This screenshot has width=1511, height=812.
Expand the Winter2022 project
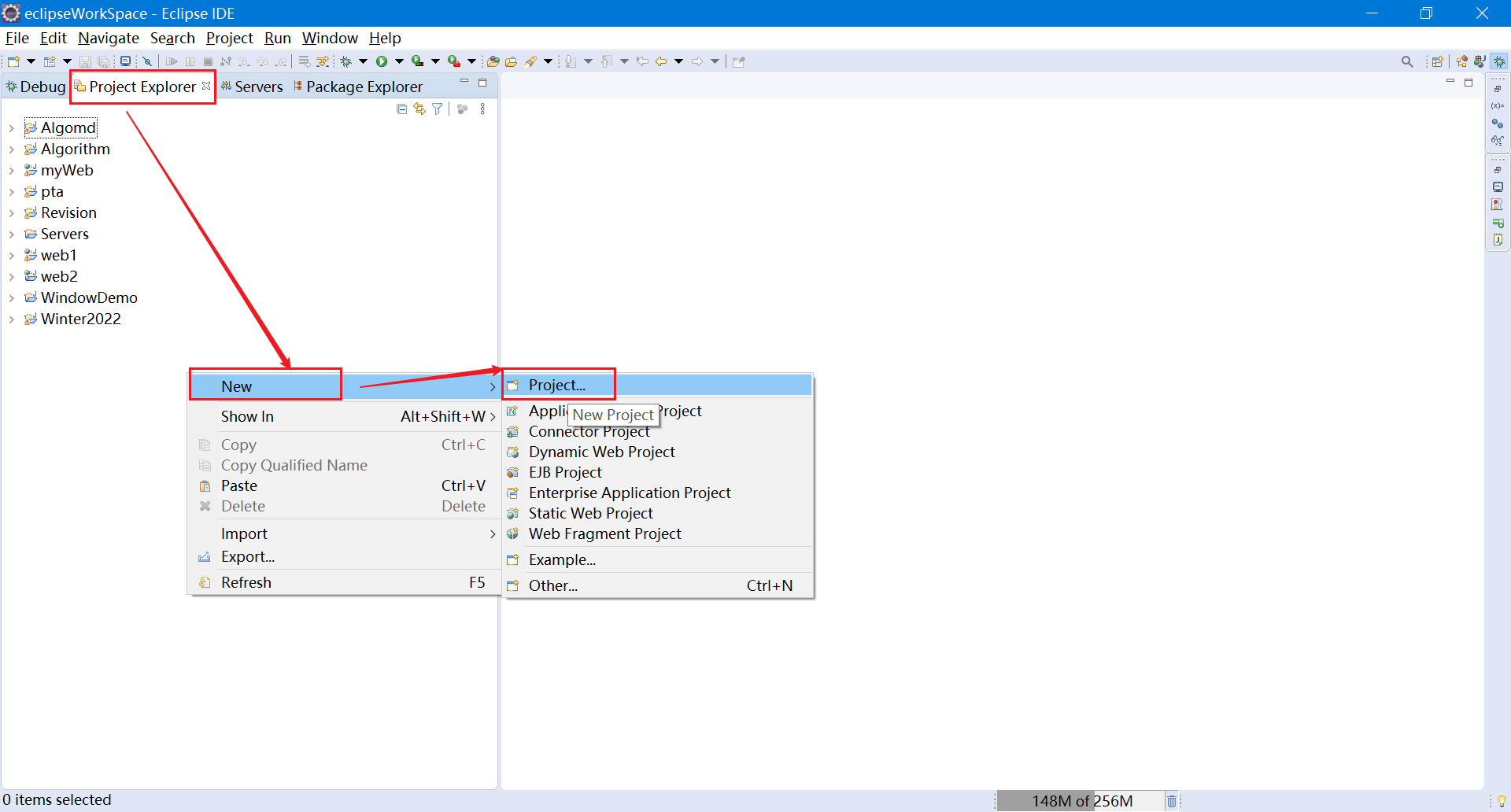tap(12, 319)
